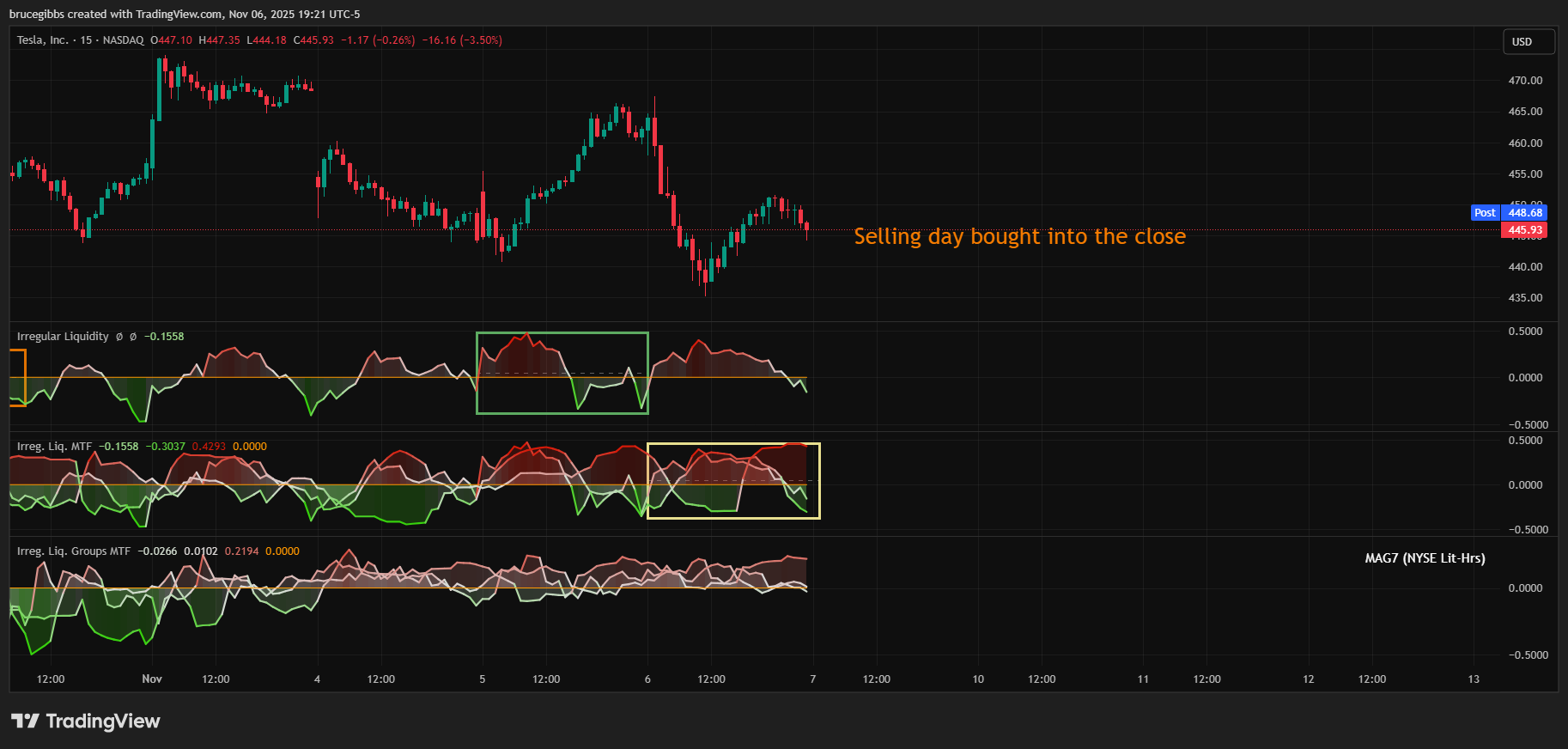Click the 0.4293 MTF indicator value
Viewport: 1568px width, 749px height.
(x=209, y=447)
